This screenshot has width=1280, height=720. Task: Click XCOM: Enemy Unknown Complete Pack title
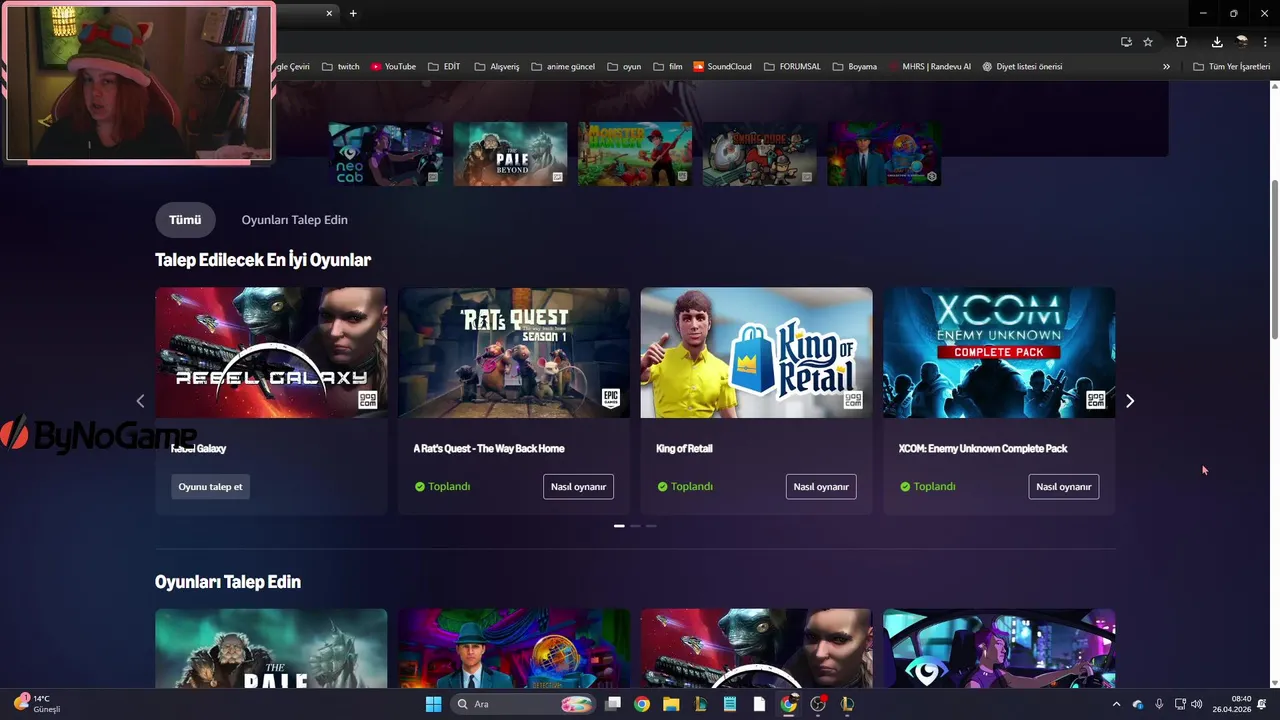(x=983, y=449)
